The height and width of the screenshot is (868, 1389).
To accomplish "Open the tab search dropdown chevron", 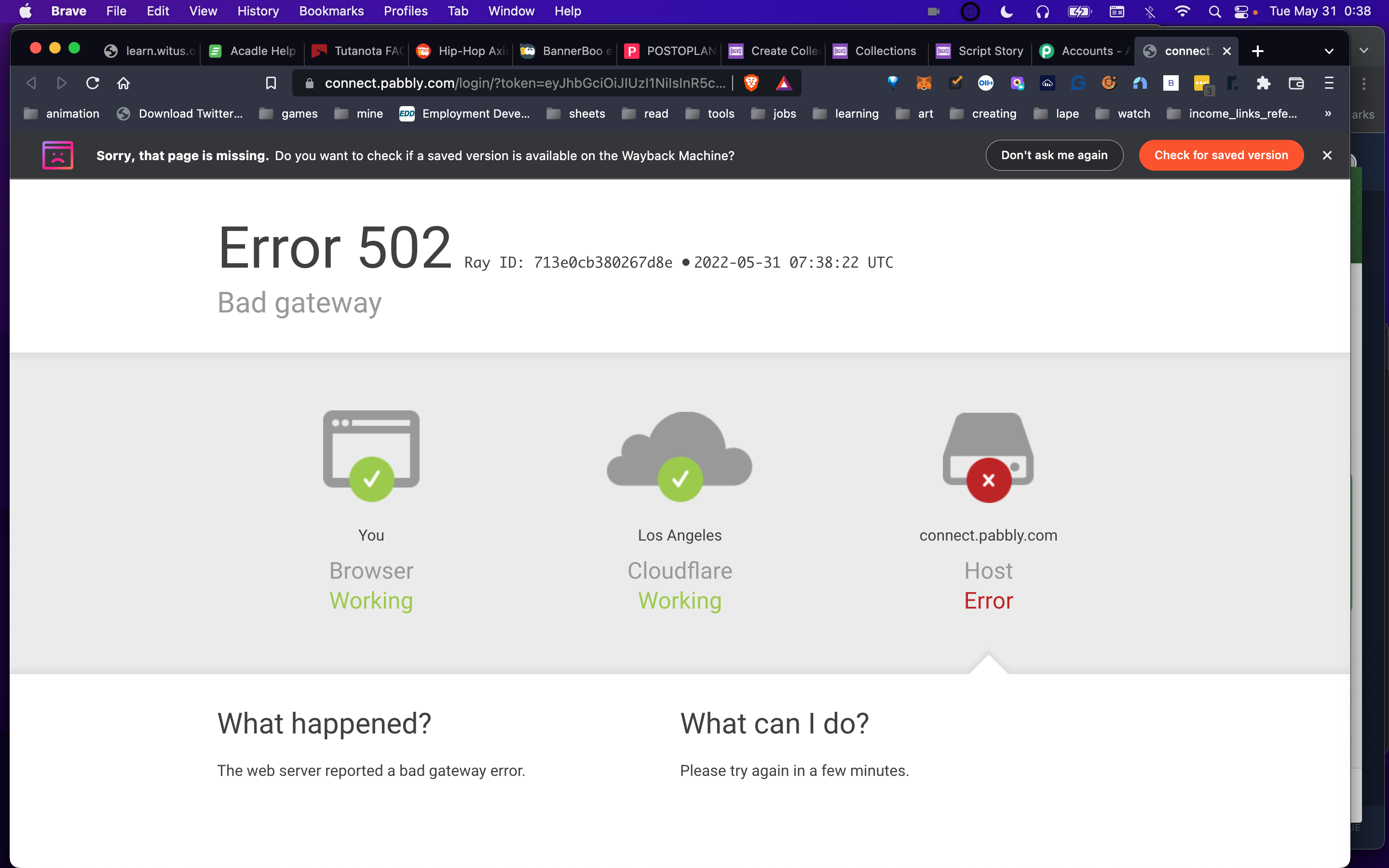I will click(1329, 51).
